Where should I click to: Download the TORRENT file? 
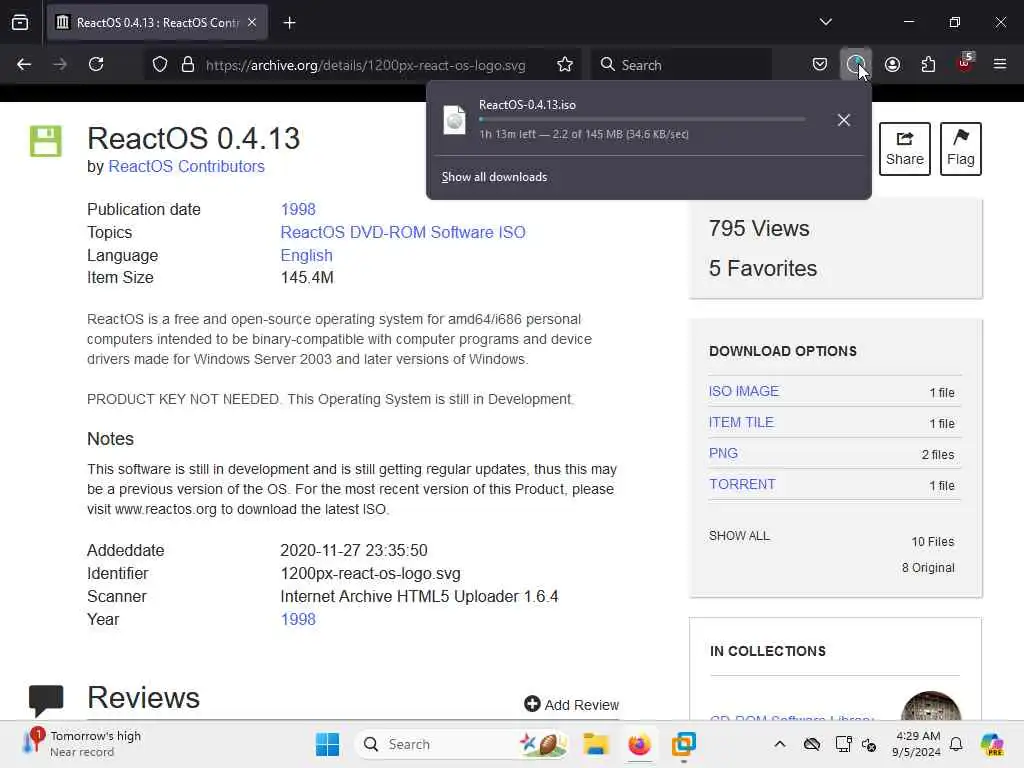743,485
